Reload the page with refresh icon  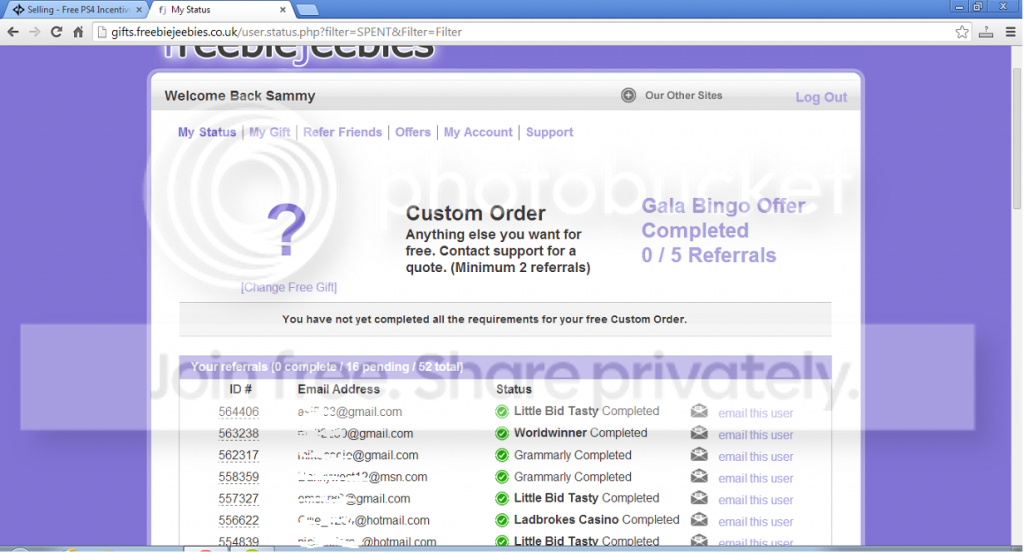[57, 32]
